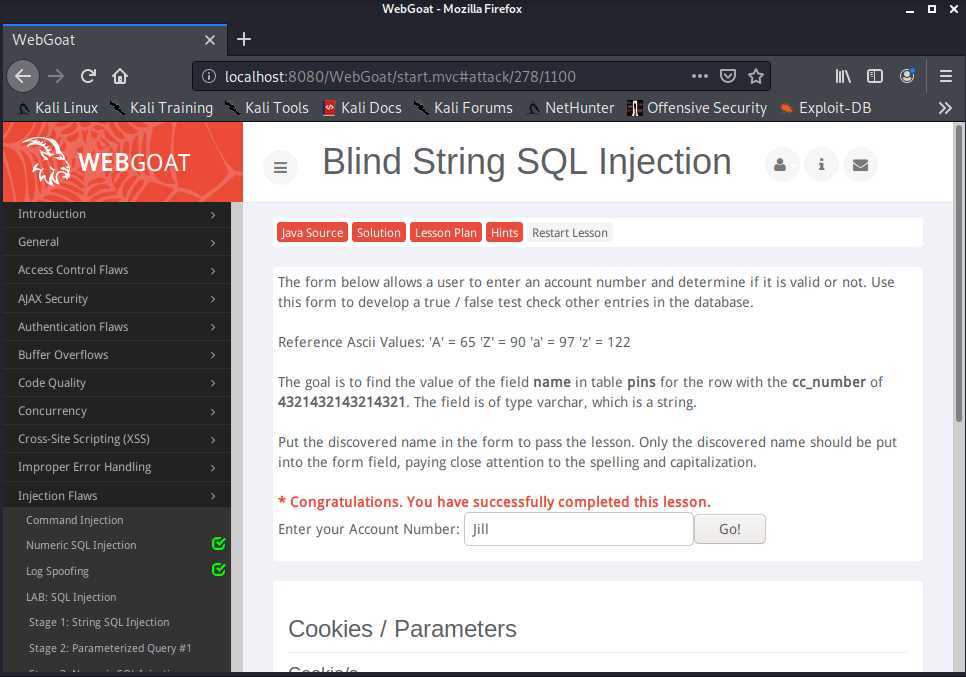Reload the page with the refresh icon
966x677 pixels.
pyautogui.click(x=88, y=76)
